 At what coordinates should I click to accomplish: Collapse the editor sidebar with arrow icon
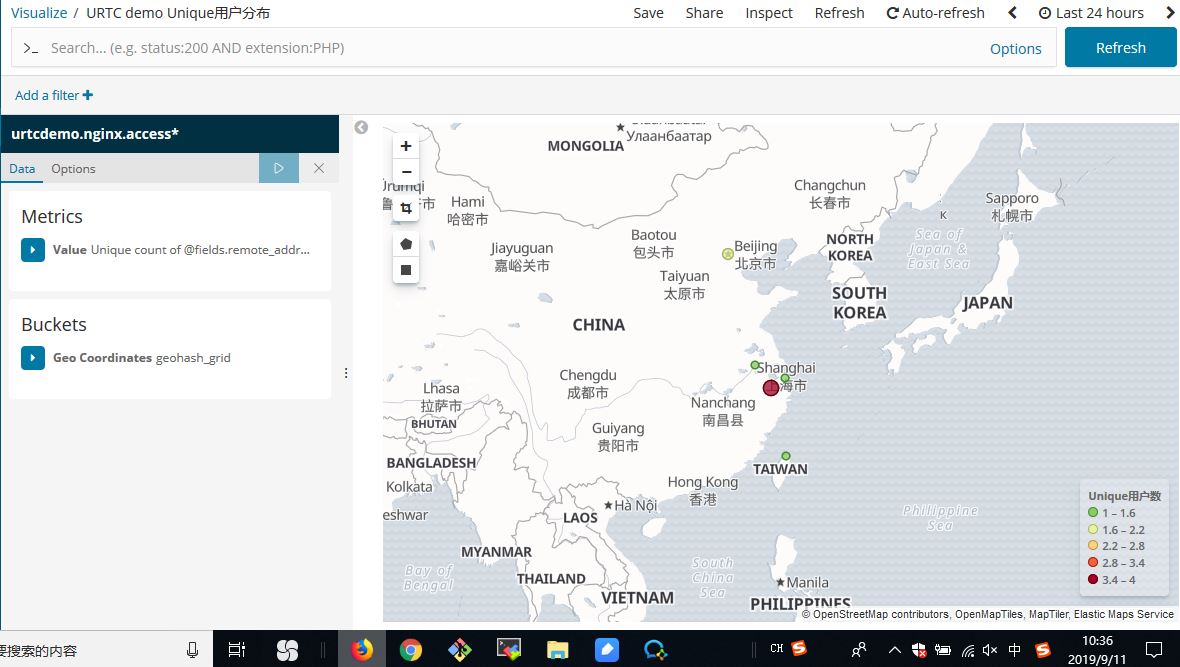(x=361, y=127)
